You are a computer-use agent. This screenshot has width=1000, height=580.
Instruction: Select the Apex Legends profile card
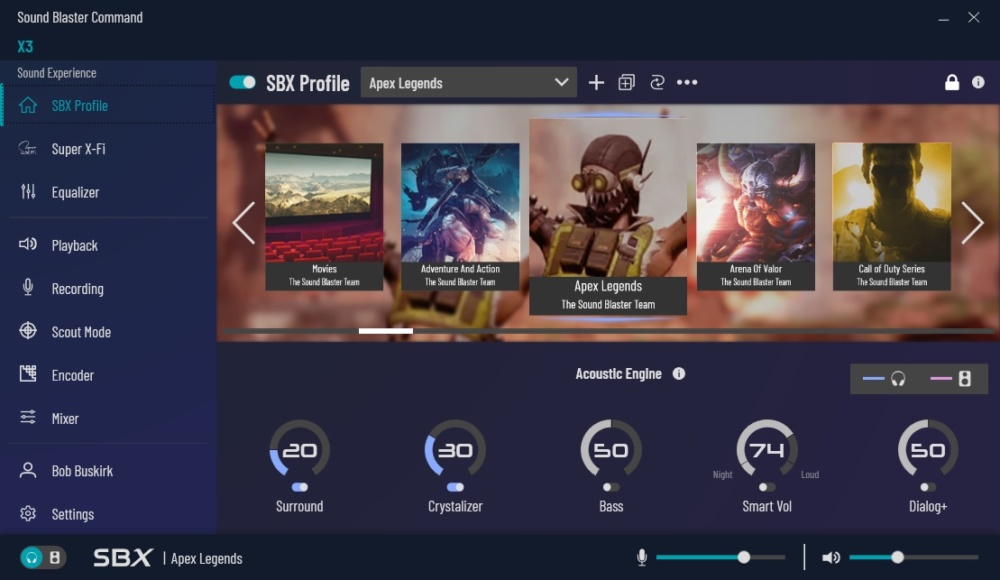tap(608, 217)
